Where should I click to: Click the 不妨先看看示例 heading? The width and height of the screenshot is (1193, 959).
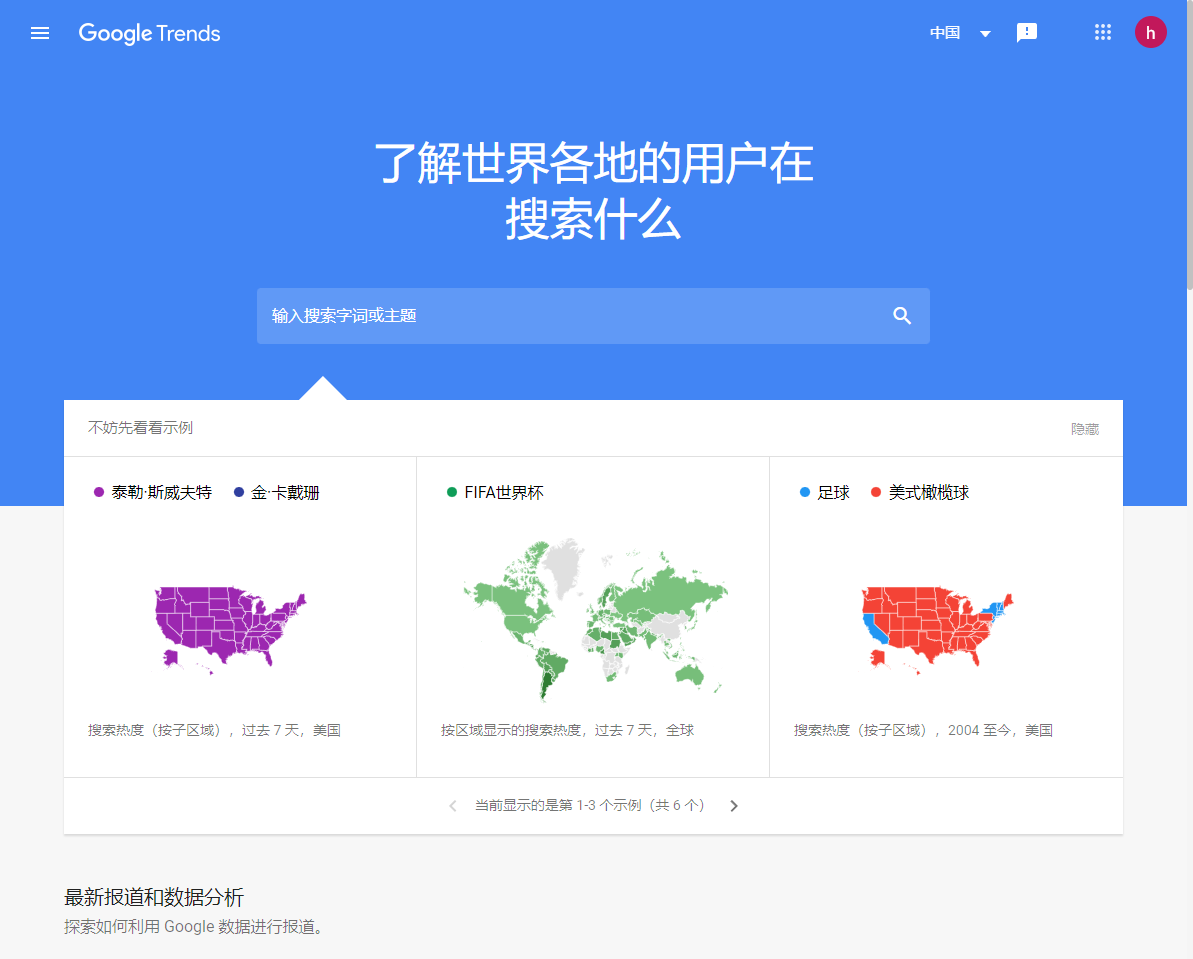pyautogui.click(x=140, y=428)
